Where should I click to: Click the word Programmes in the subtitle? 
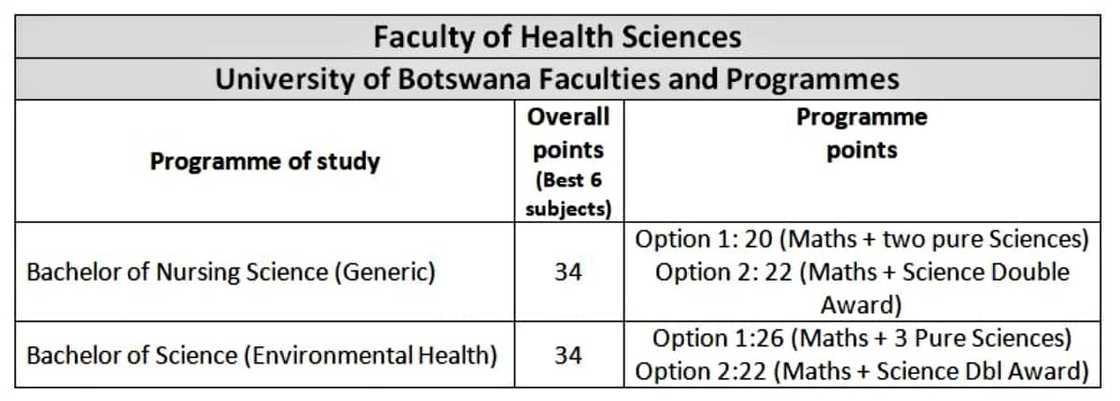pos(818,79)
